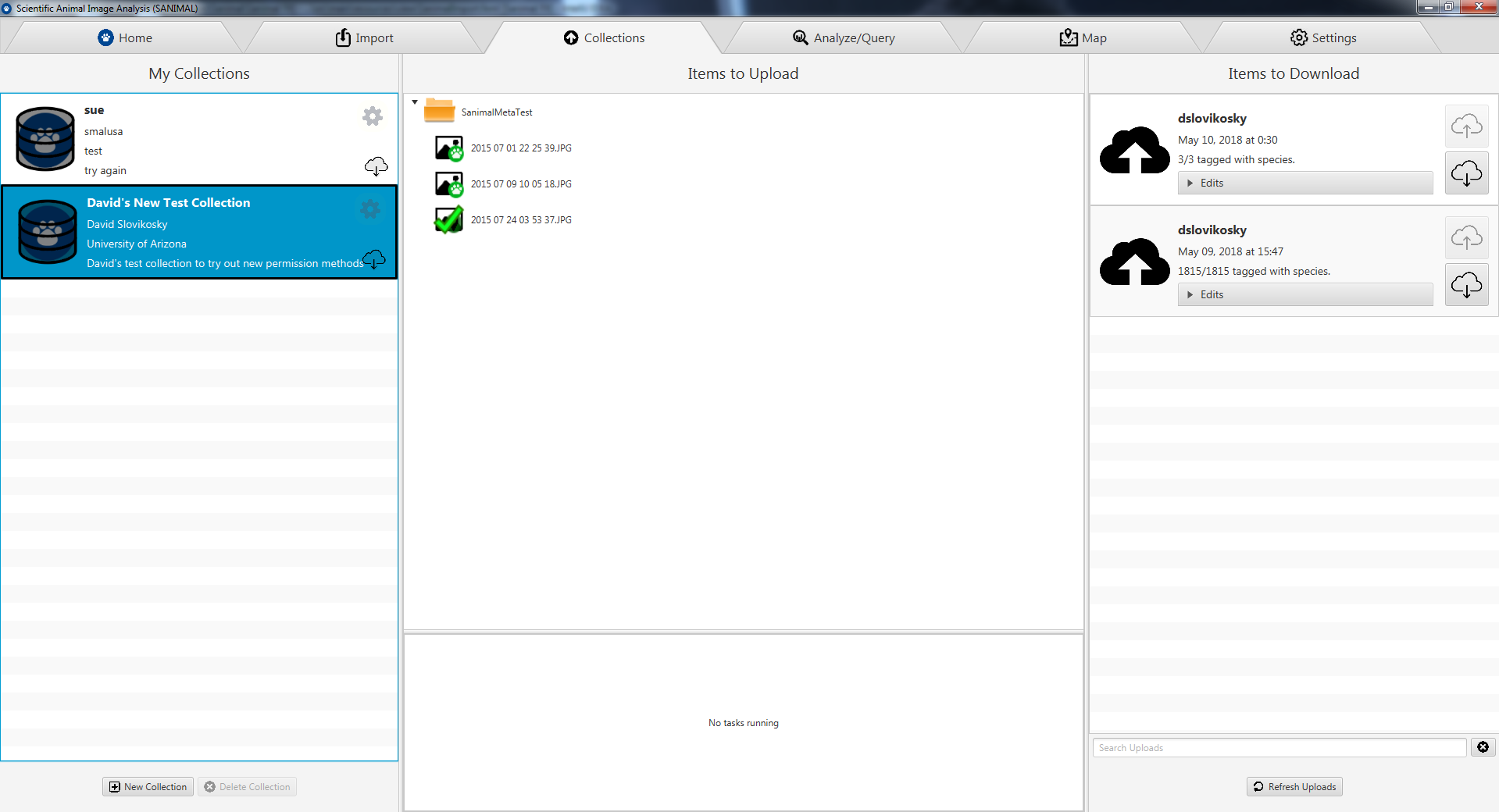
Task: Click the Delete Collection button
Action: pyautogui.click(x=247, y=787)
